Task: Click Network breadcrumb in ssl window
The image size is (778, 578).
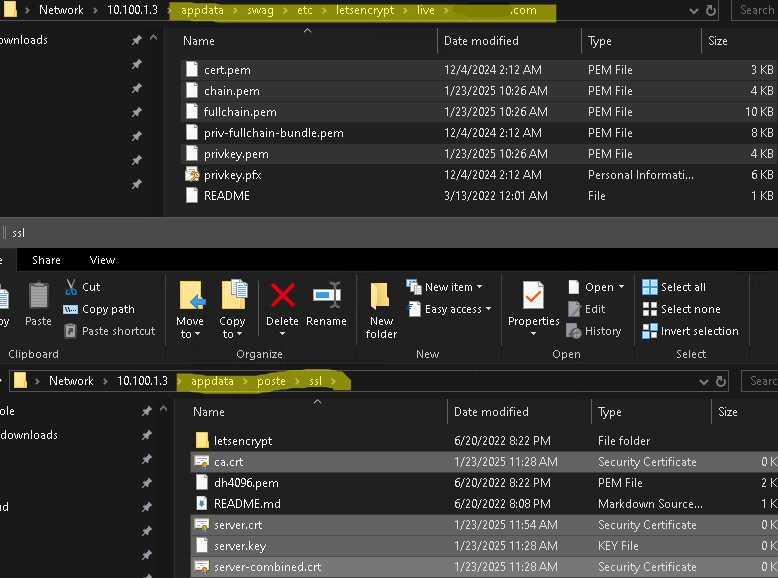Action: point(71,381)
